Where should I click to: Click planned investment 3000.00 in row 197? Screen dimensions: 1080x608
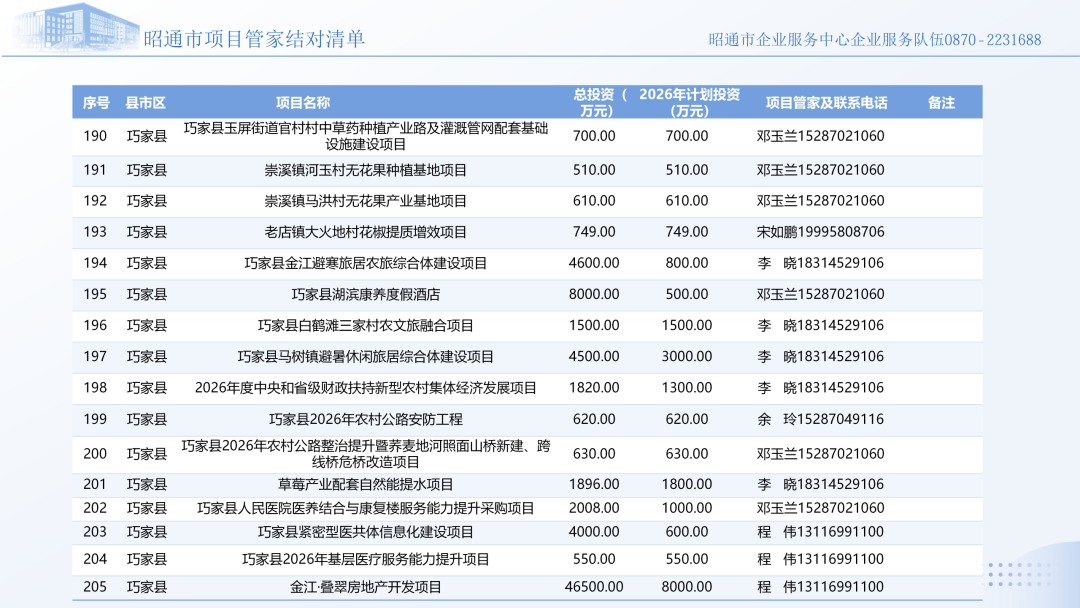687,357
